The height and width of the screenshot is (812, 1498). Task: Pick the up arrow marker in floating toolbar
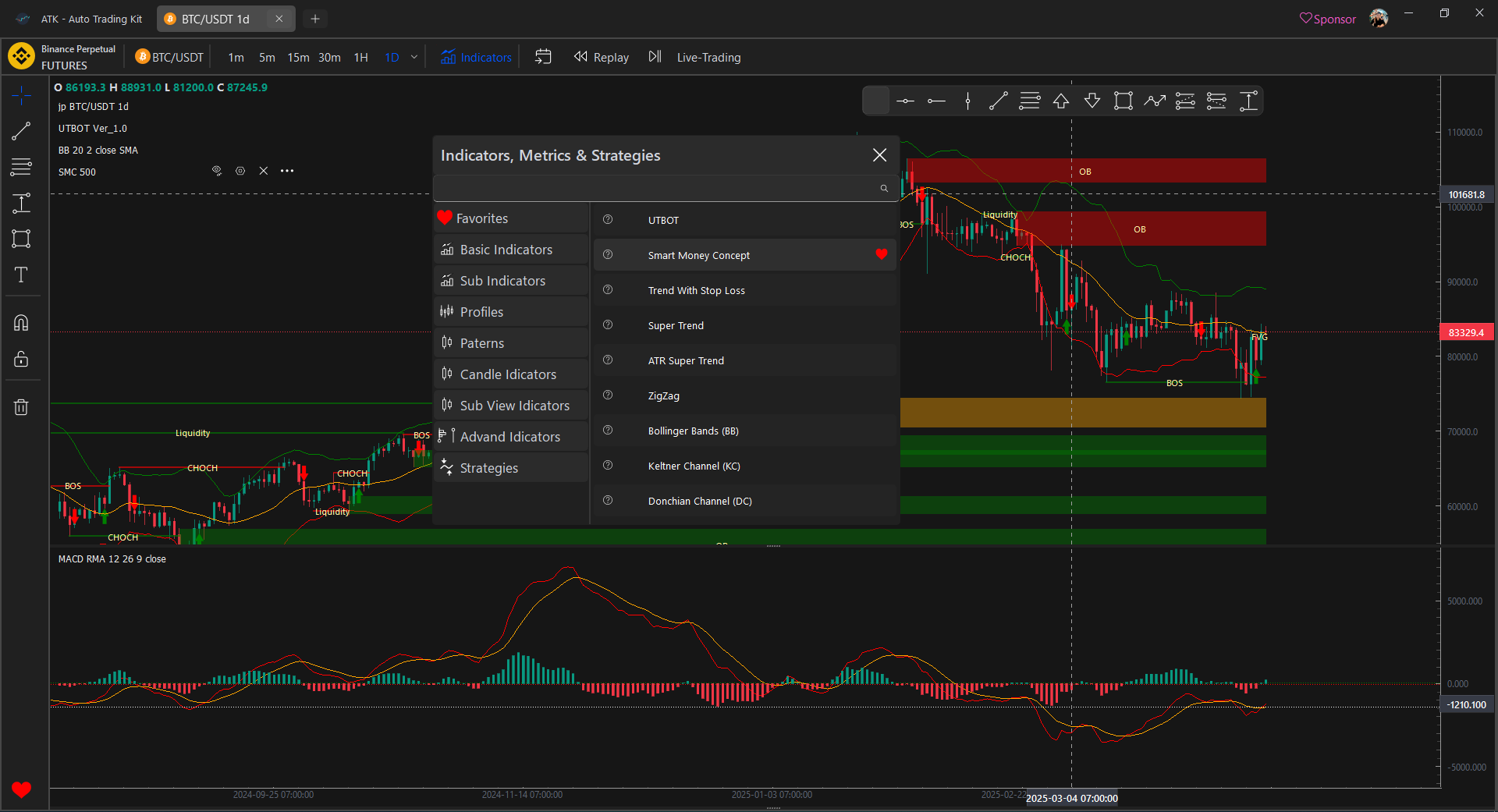click(x=1061, y=101)
